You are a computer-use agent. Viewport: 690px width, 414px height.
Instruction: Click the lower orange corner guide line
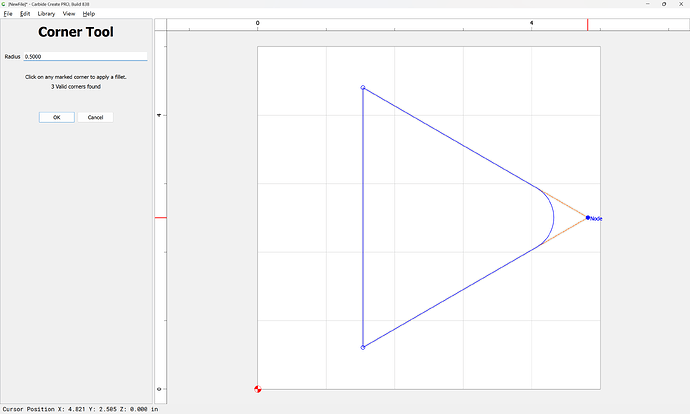565,231
